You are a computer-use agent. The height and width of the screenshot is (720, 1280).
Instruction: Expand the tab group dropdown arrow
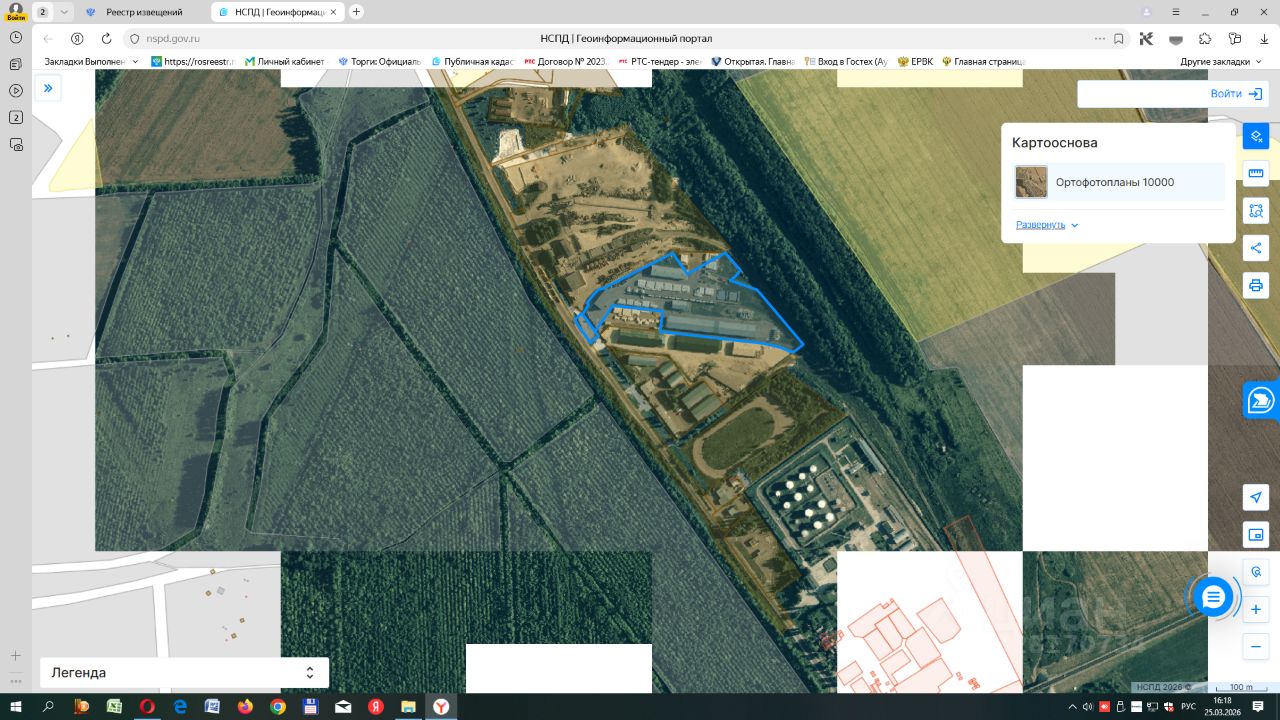coord(65,12)
